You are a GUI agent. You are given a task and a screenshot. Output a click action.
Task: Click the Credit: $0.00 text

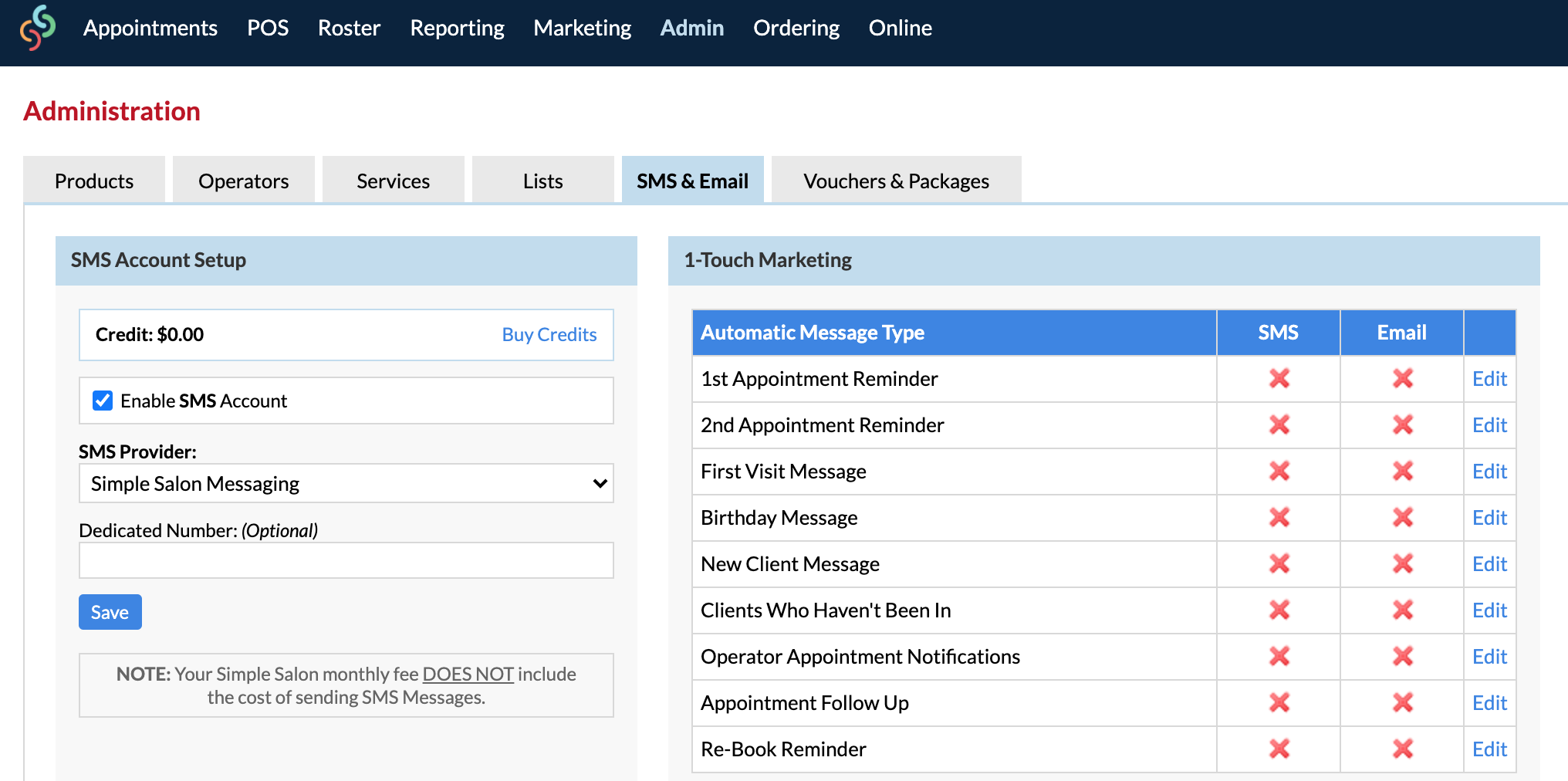pos(150,334)
